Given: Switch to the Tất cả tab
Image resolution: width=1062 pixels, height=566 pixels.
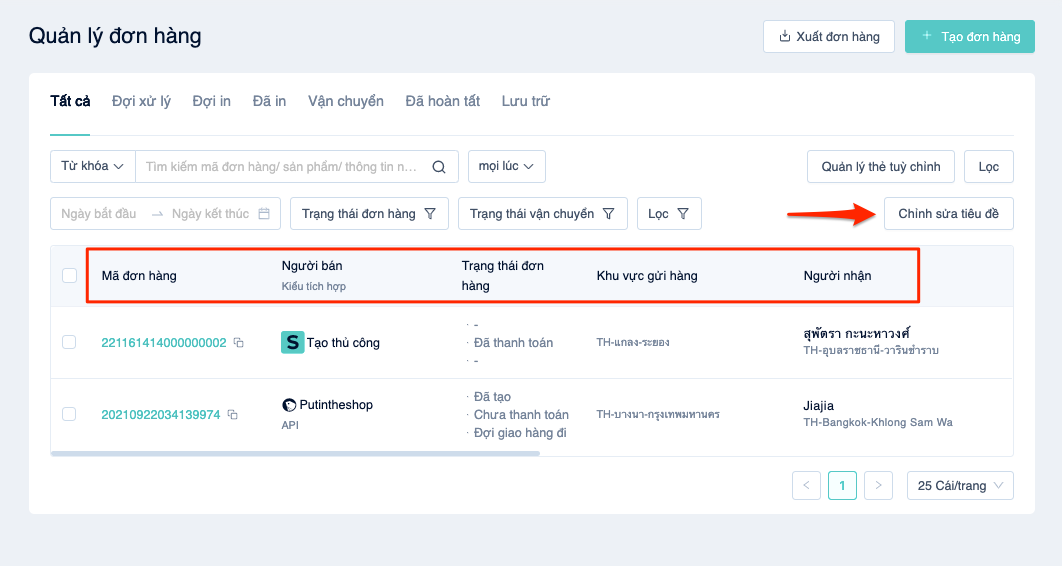Looking at the screenshot, I should click(x=70, y=102).
